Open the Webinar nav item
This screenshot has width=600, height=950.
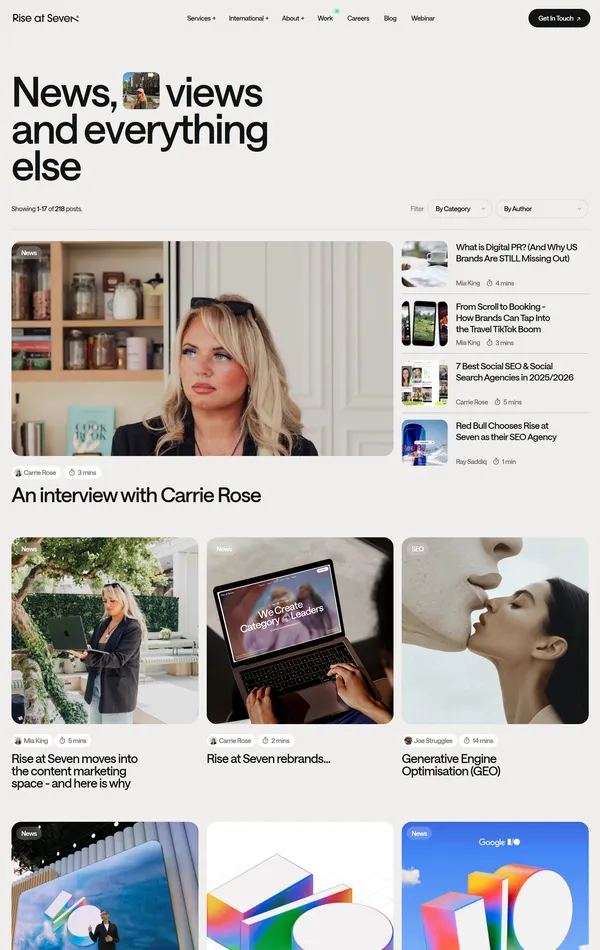[422, 18]
